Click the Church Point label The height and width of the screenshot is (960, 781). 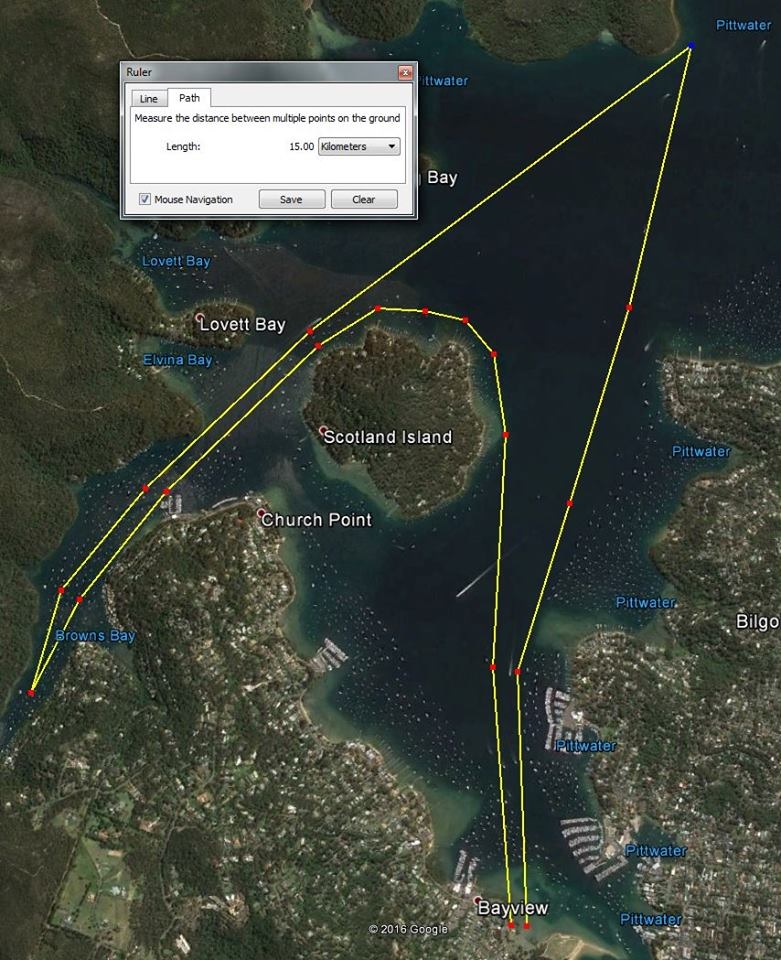click(316, 520)
